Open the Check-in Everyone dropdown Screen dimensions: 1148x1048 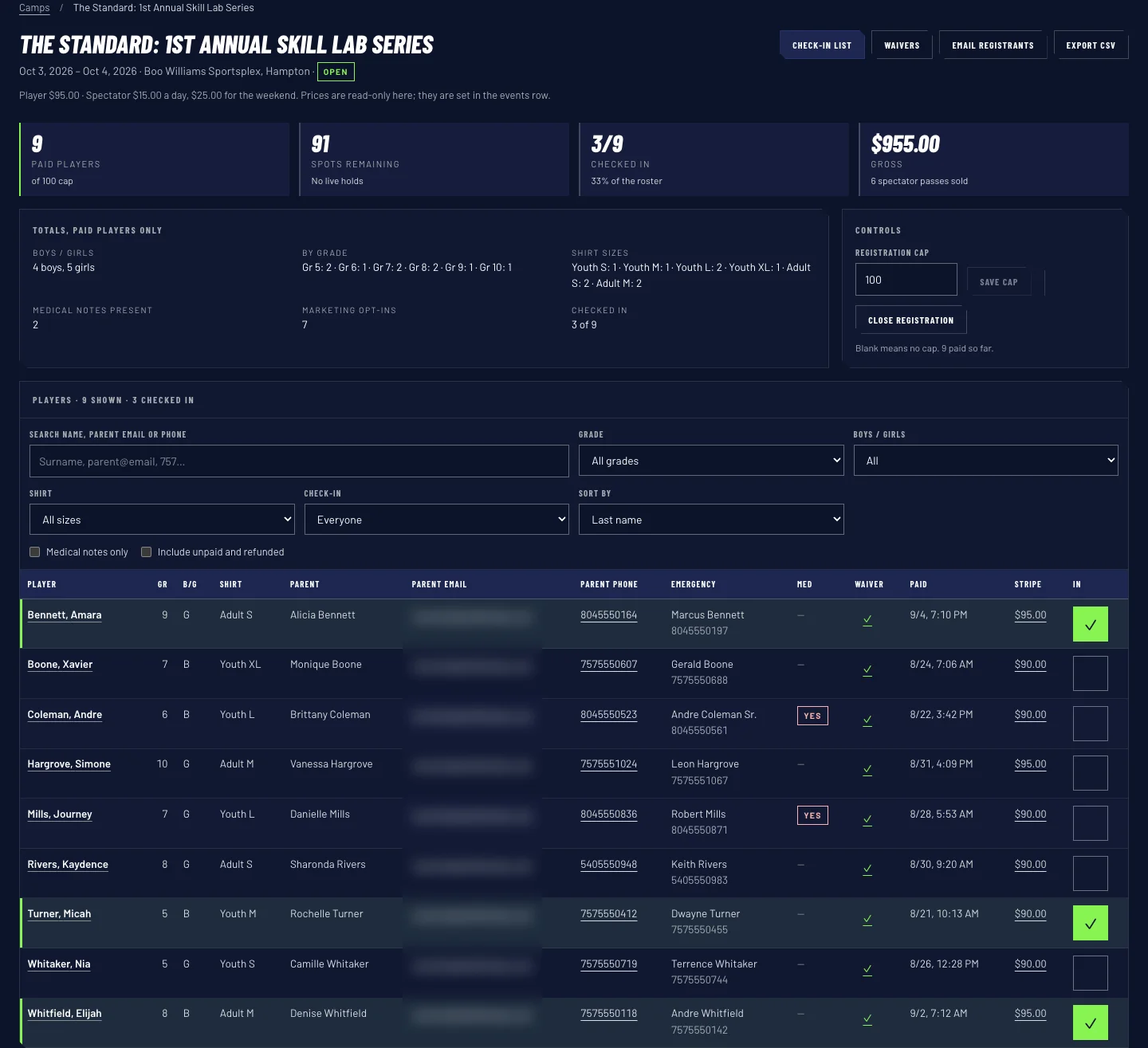(x=437, y=520)
